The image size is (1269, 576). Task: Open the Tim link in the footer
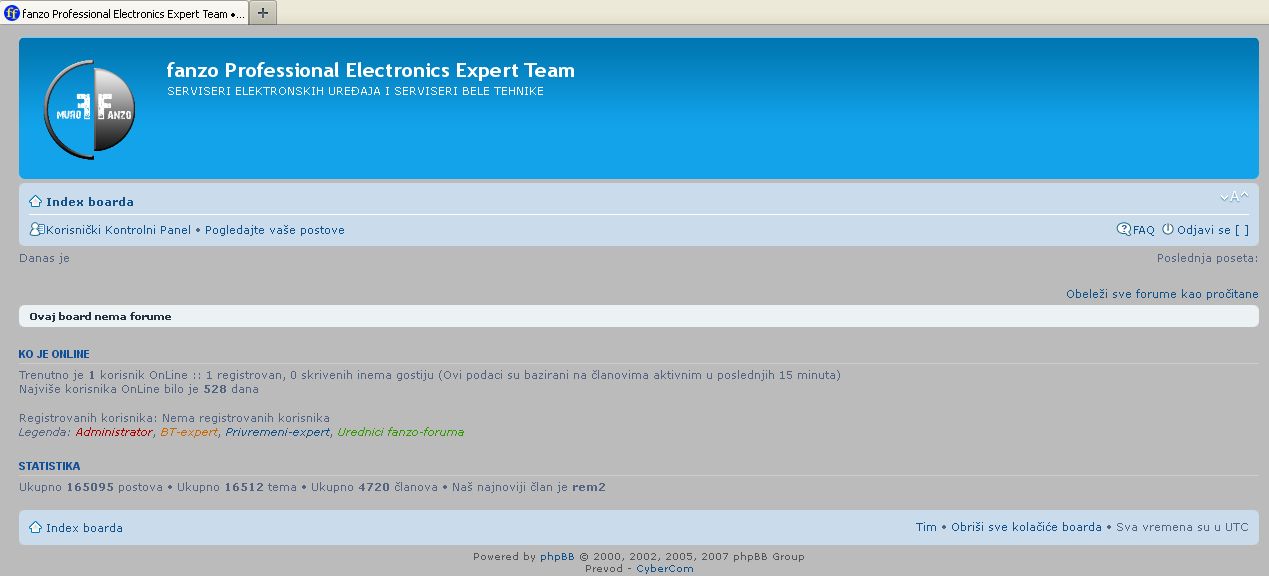pos(926,527)
